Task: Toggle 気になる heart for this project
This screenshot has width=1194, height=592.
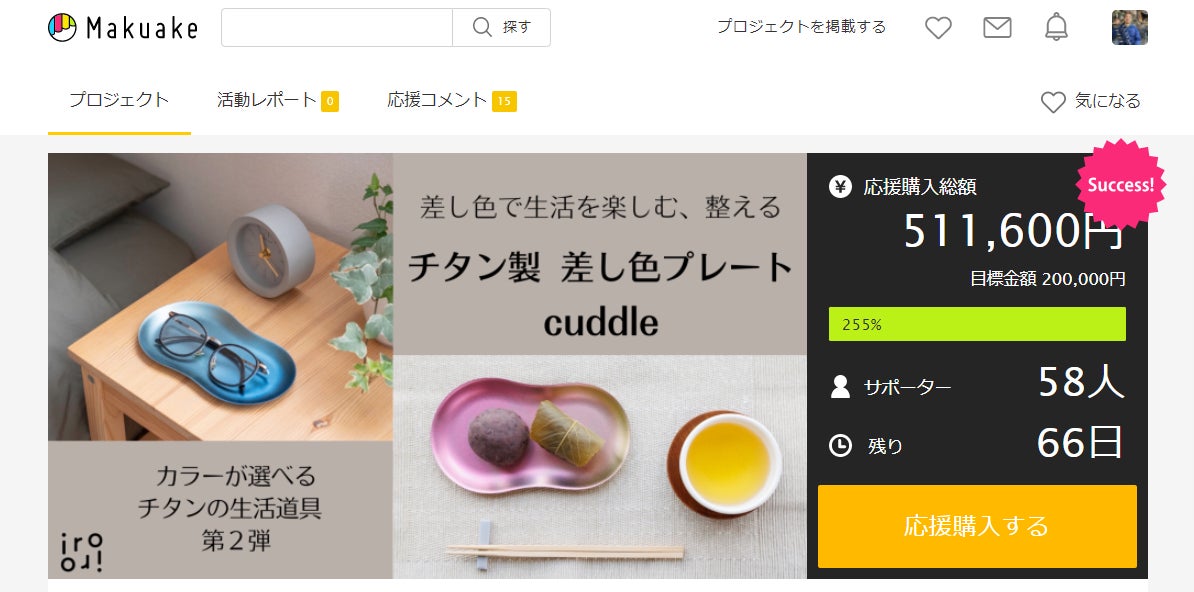Action: [1090, 101]
